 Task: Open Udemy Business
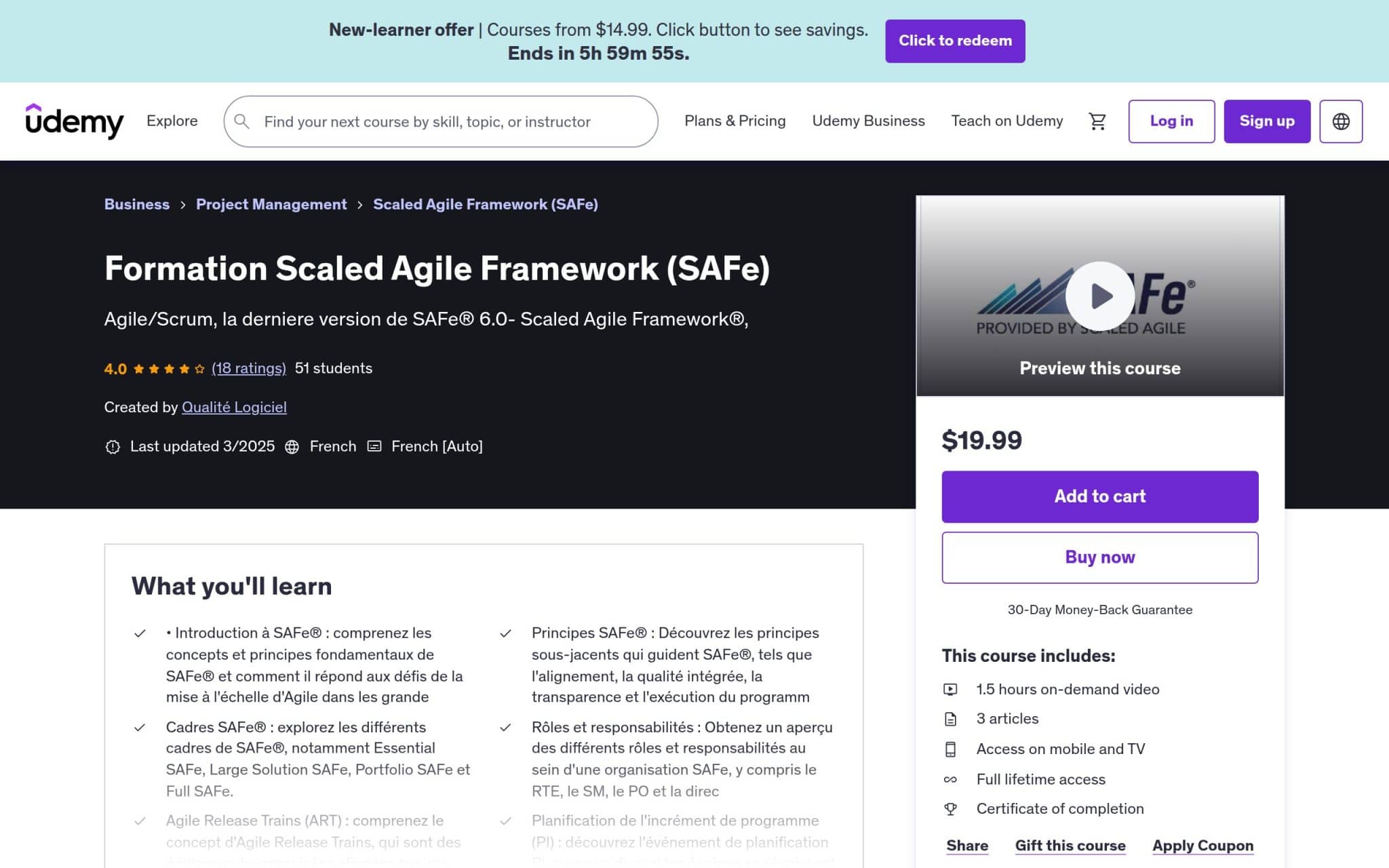pos(868,121)
